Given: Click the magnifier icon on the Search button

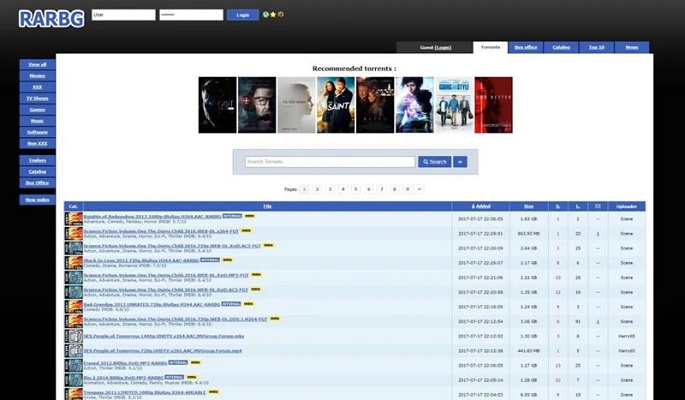Looking at the screenshot, I should (426, 162).
